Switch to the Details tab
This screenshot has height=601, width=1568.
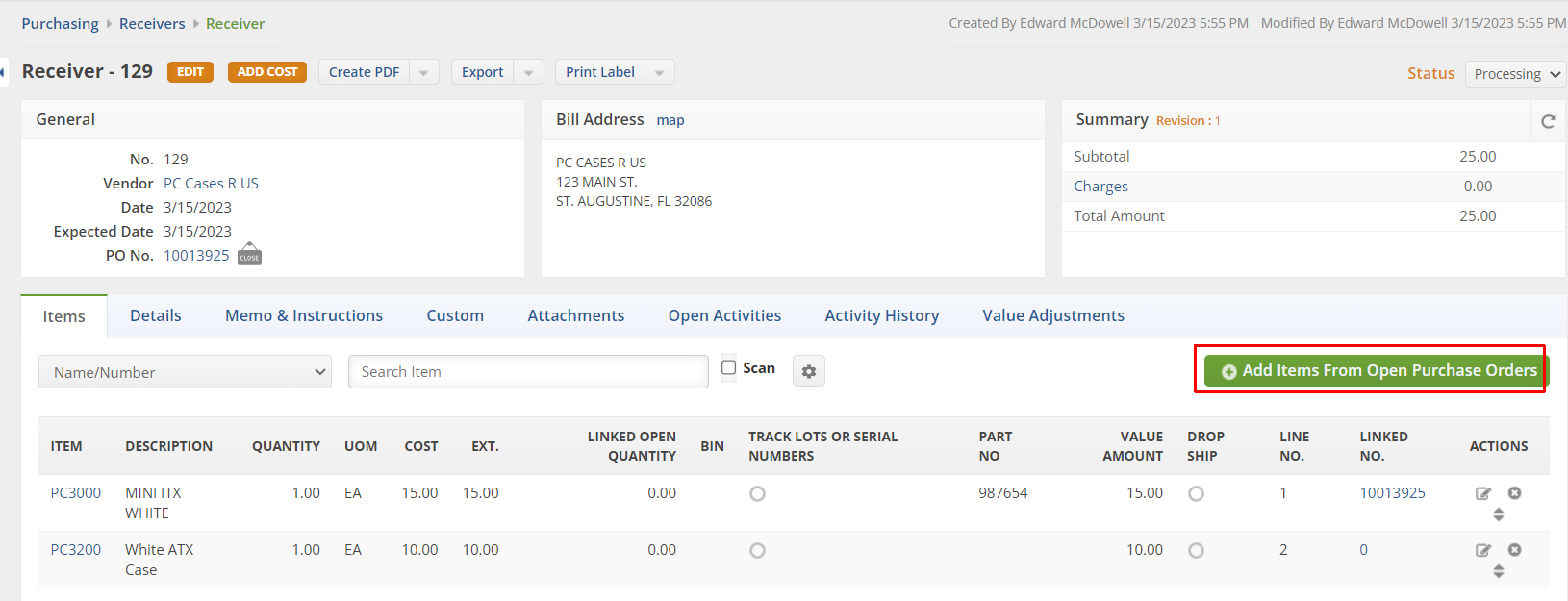pyautogui.click(x=156, y=315)
